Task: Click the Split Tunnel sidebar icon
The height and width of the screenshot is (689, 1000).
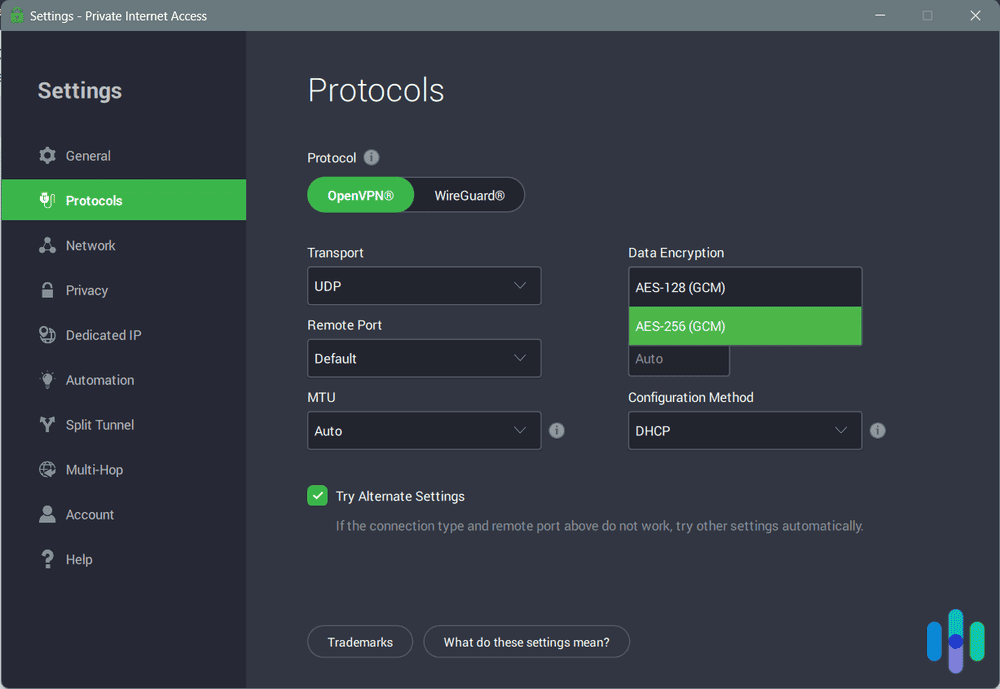Action: point(47,424)
